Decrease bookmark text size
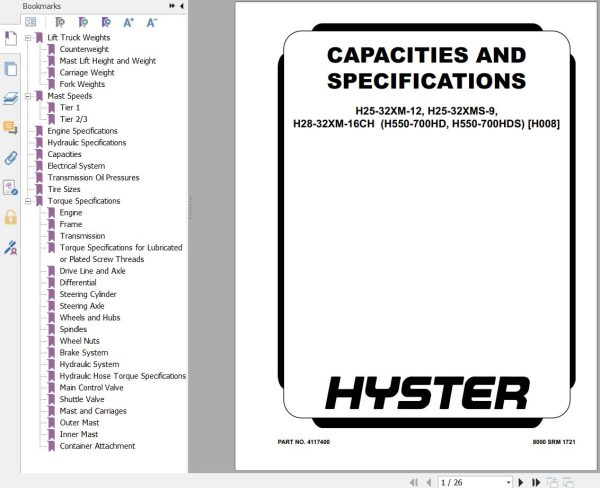The height and width of the screenshot is (488, 600). pos(152,22)
